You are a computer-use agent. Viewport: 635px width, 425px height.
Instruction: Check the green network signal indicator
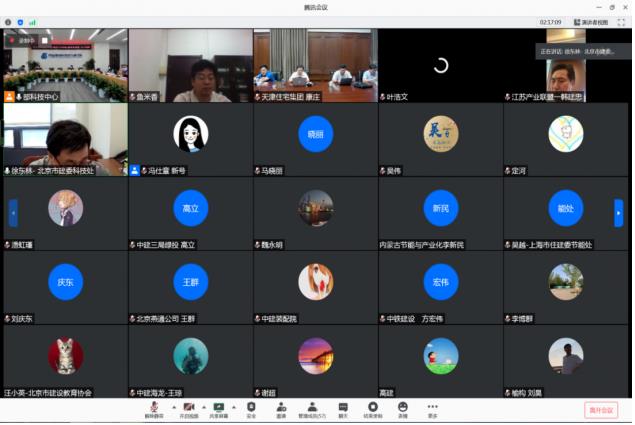coord(32,22)
